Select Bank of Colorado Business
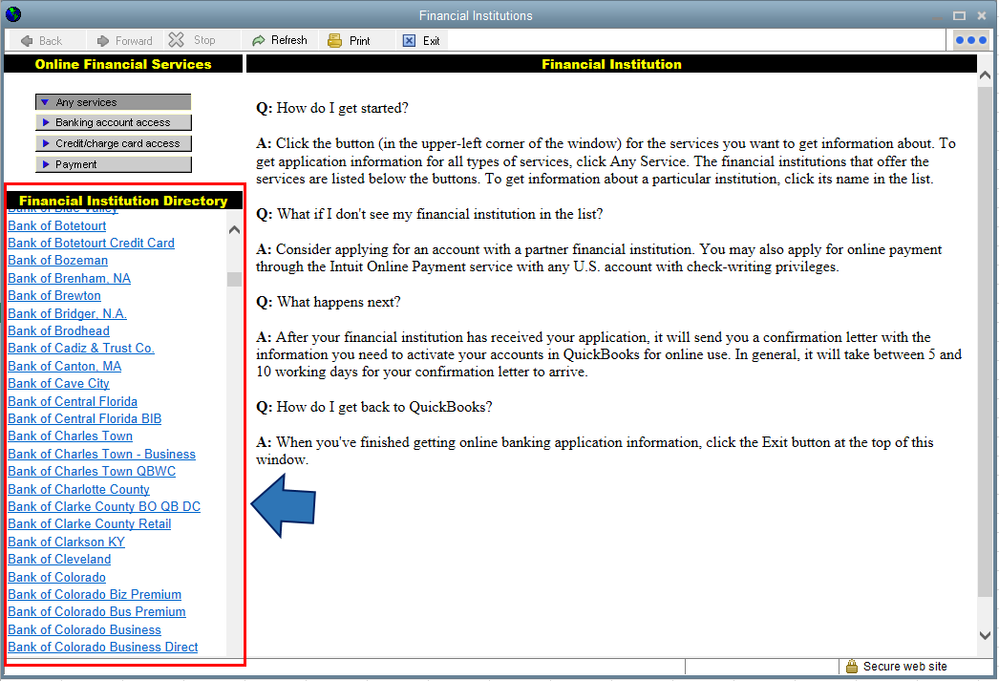The image size is (999, 681). 84,629
